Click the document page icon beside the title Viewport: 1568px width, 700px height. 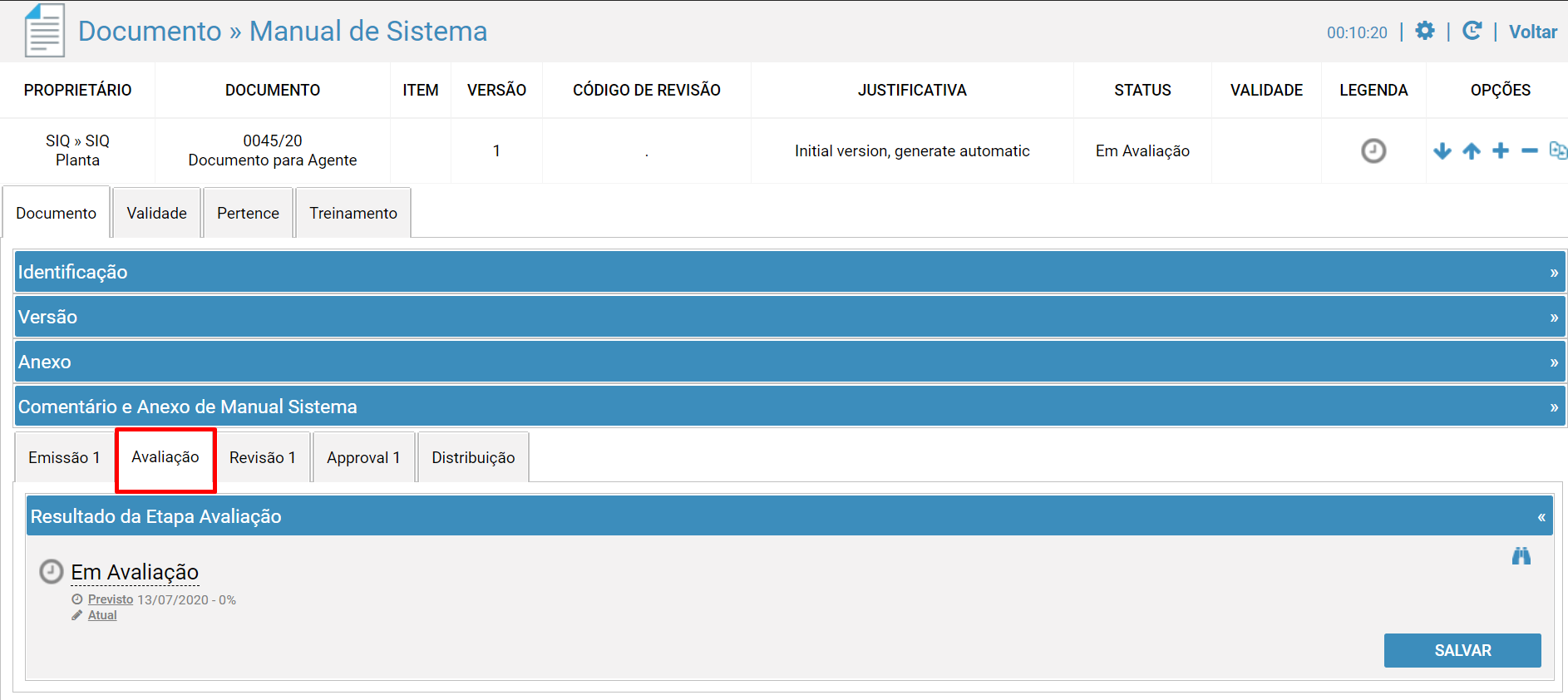click(44, 31)
